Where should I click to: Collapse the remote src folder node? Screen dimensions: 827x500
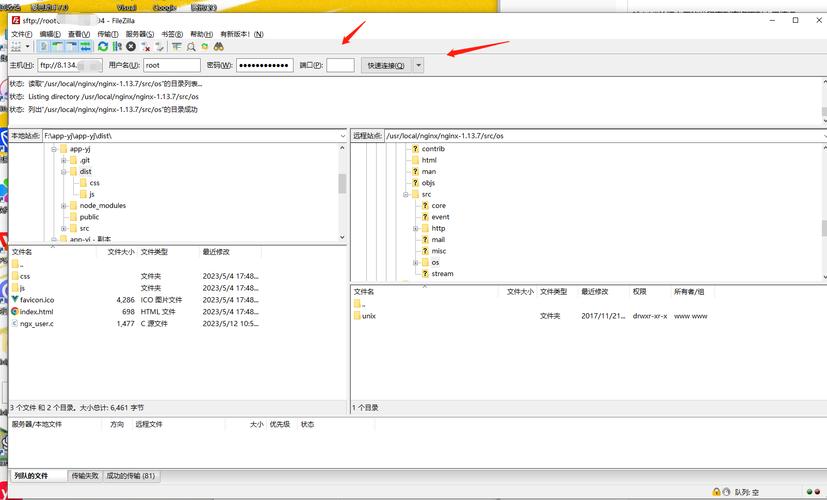click(x=406, y=195)
